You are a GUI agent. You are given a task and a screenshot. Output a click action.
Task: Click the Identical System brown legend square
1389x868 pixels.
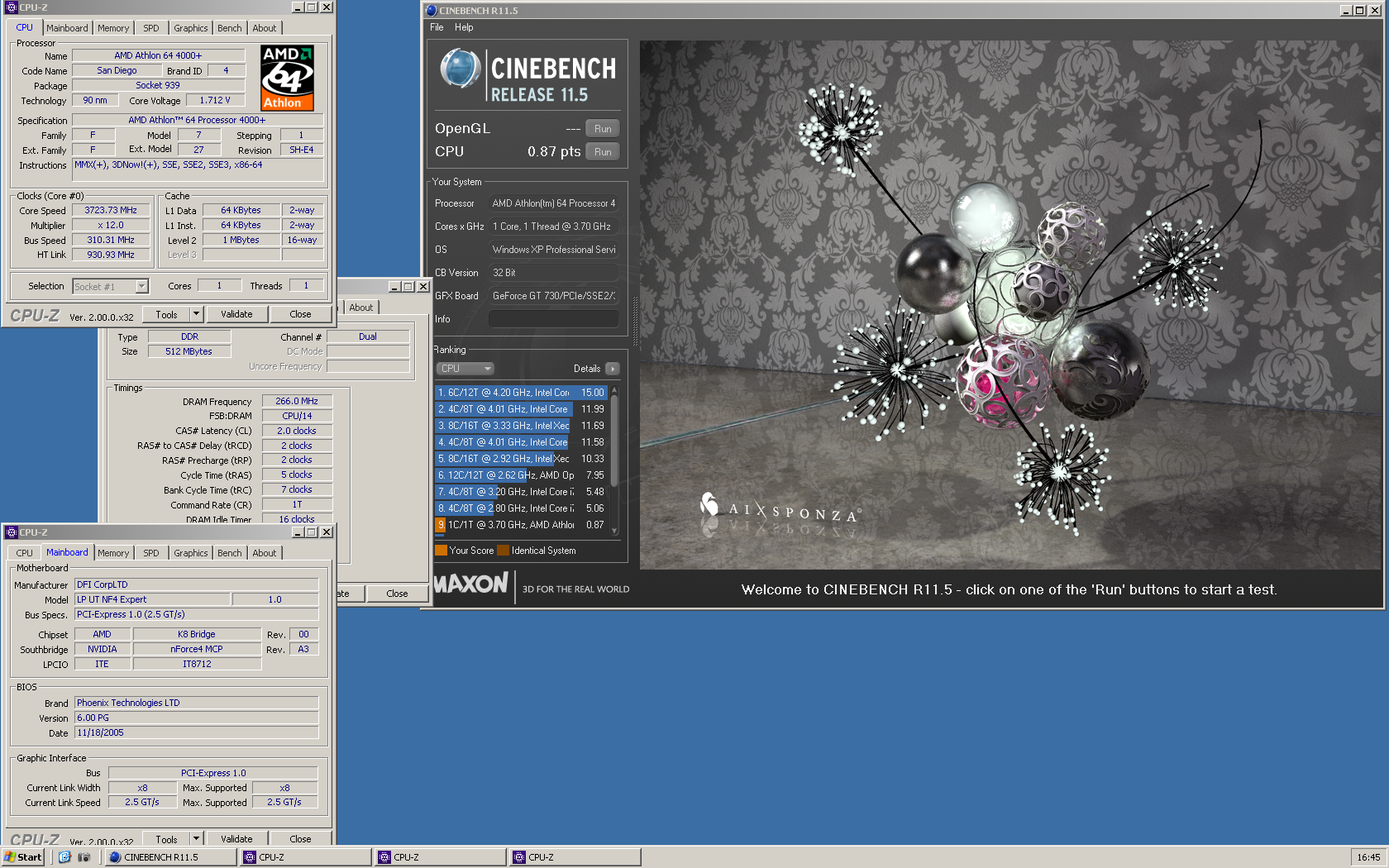click(503, 551)
